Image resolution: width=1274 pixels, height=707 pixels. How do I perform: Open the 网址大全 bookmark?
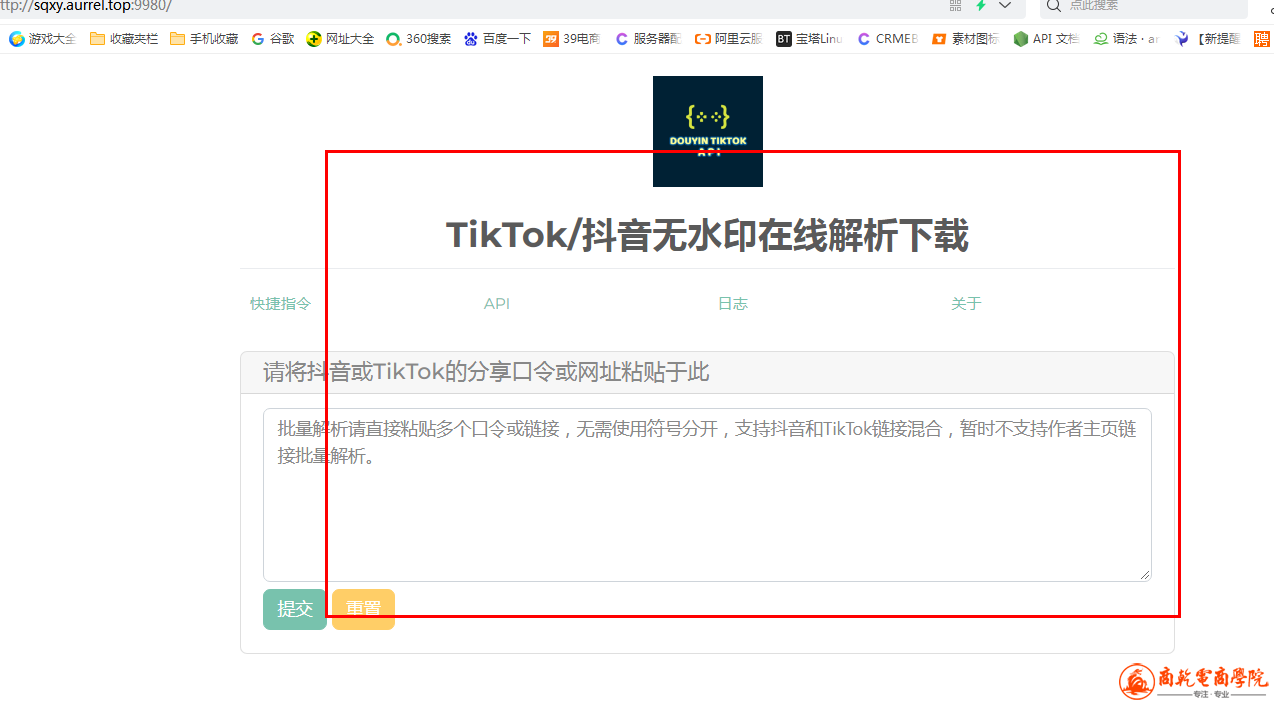340,39
